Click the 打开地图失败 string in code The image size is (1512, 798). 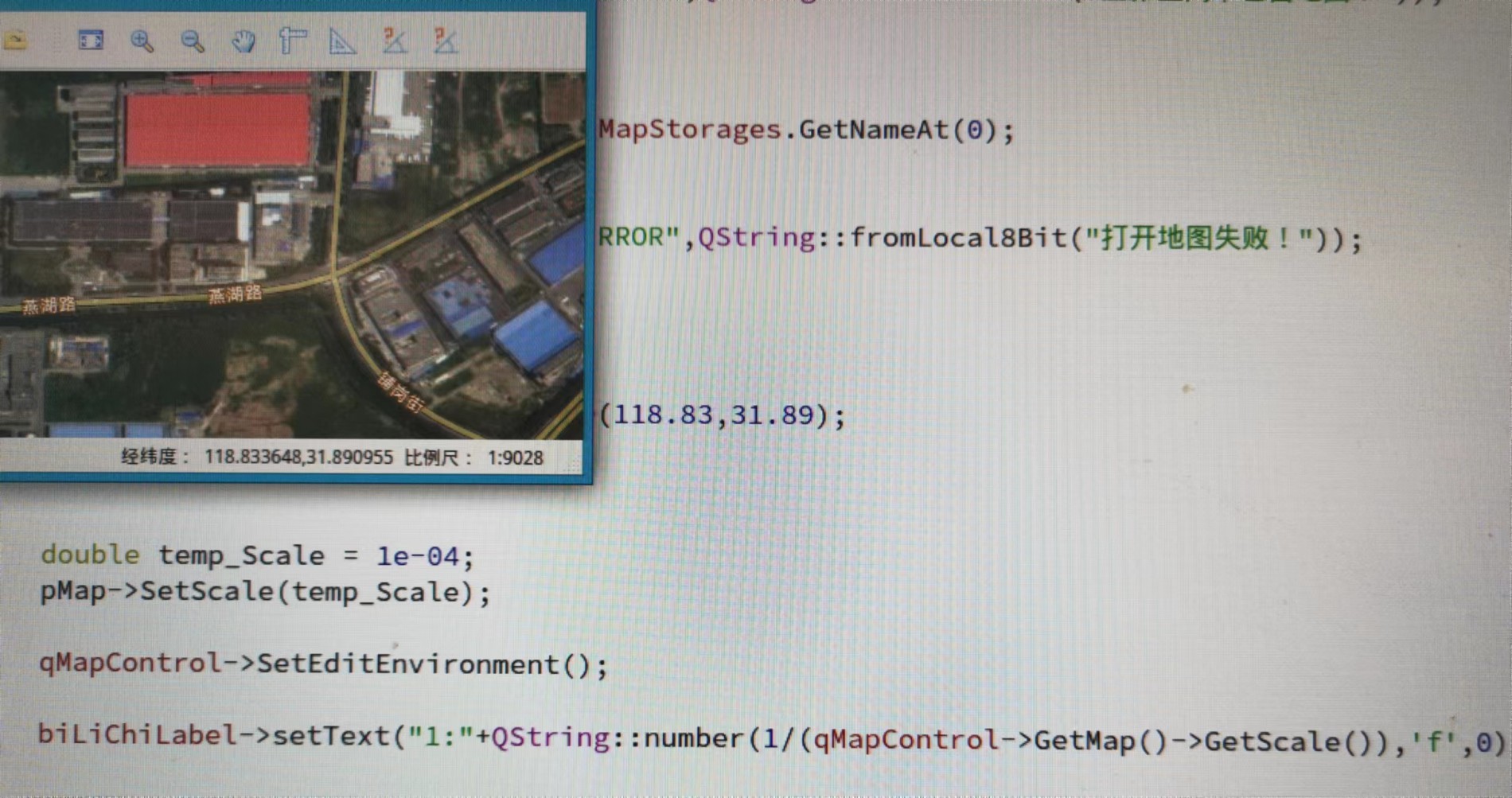(x=1198, y=238)
